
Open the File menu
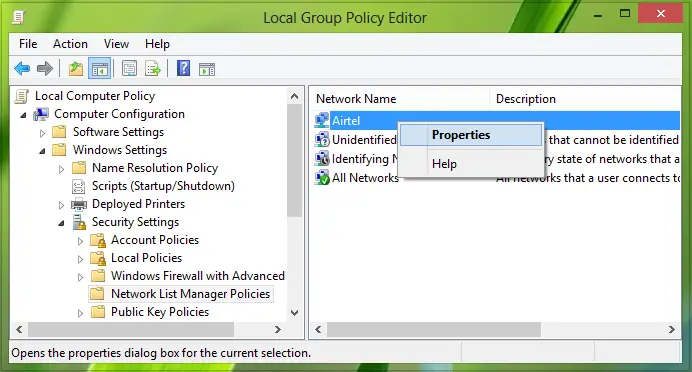pyautogui.click(x=28, y=44)
